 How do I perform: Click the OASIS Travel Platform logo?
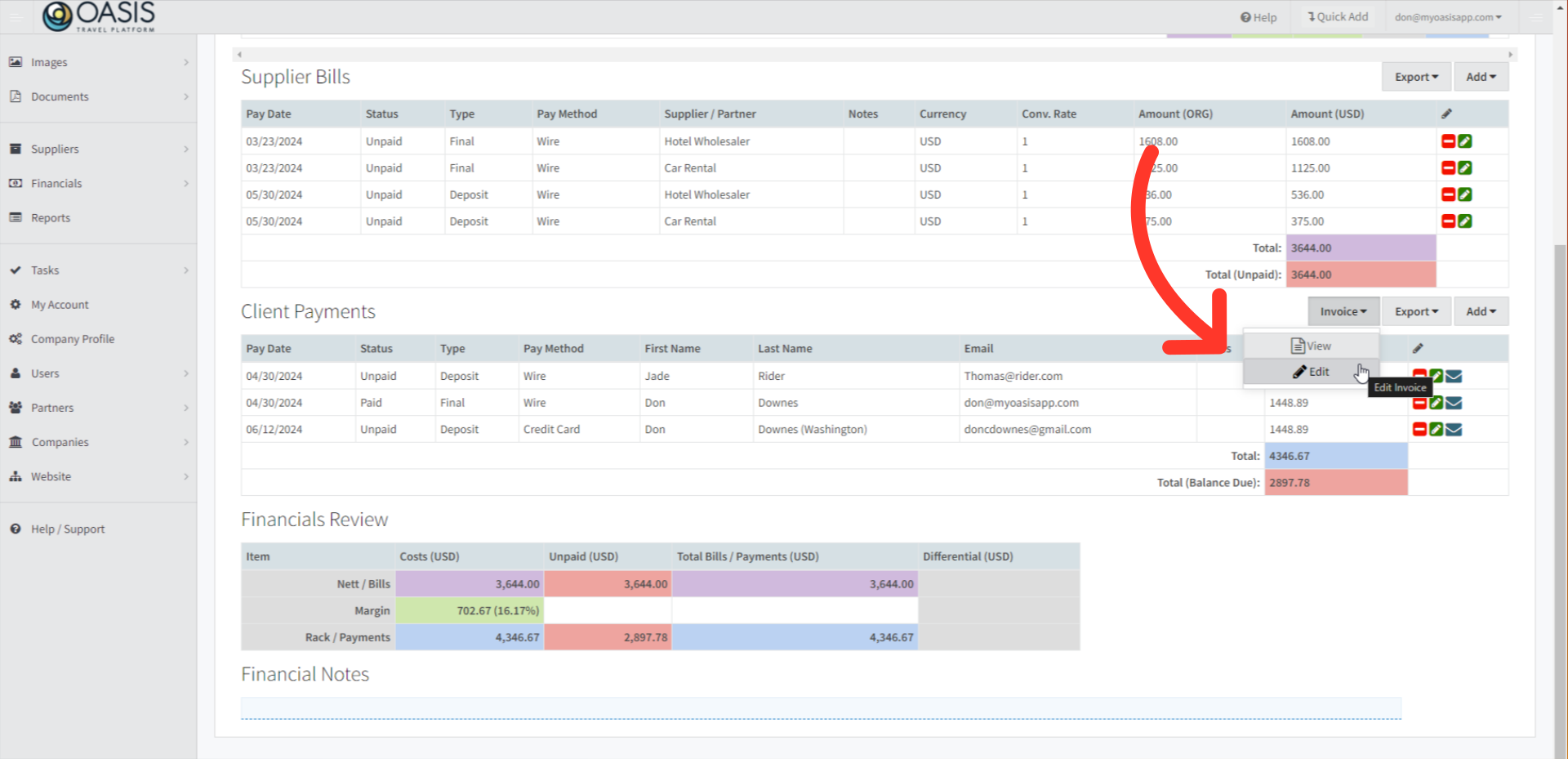click(x=97, y=16)
